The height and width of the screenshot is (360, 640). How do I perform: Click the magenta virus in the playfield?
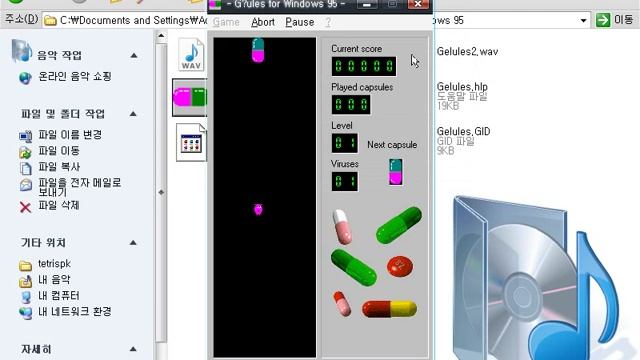[x=258, y=209]
